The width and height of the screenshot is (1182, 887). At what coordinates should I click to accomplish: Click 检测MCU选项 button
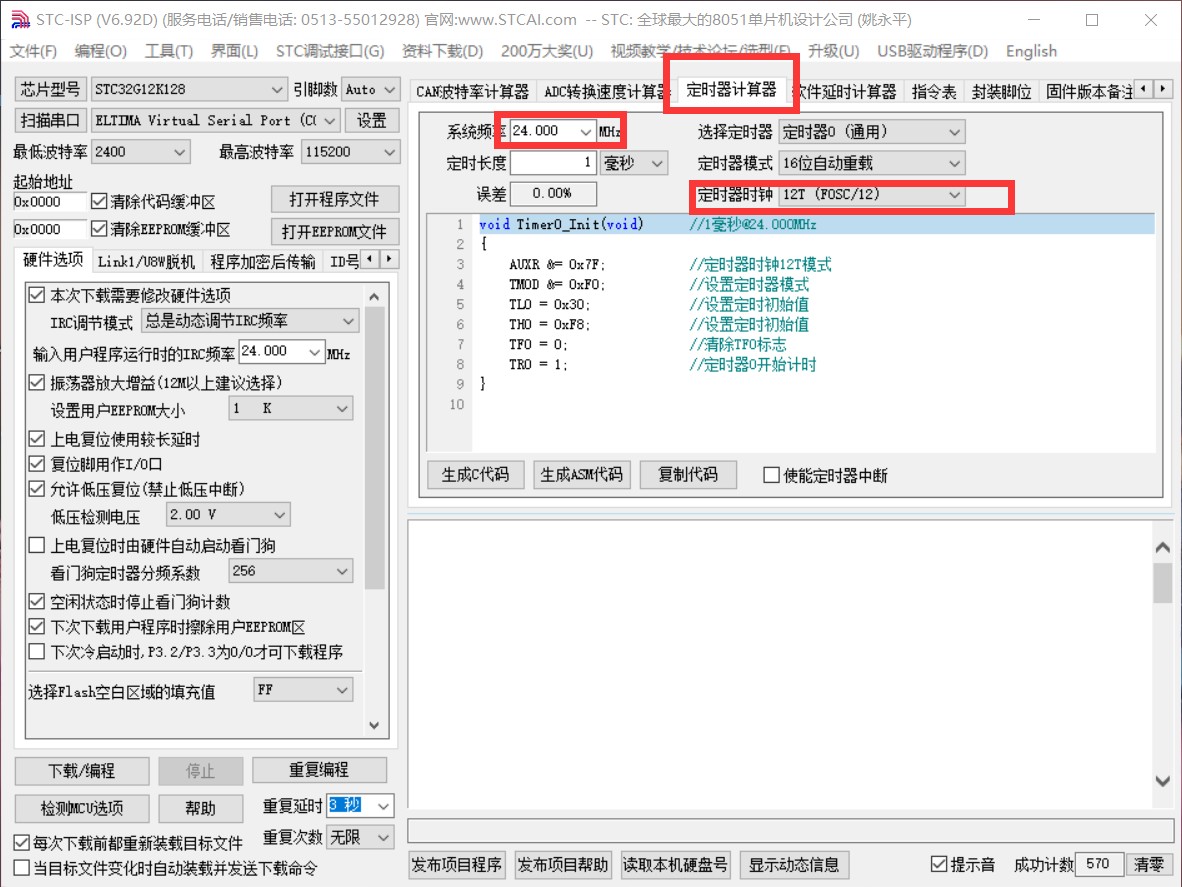(81, 809)
